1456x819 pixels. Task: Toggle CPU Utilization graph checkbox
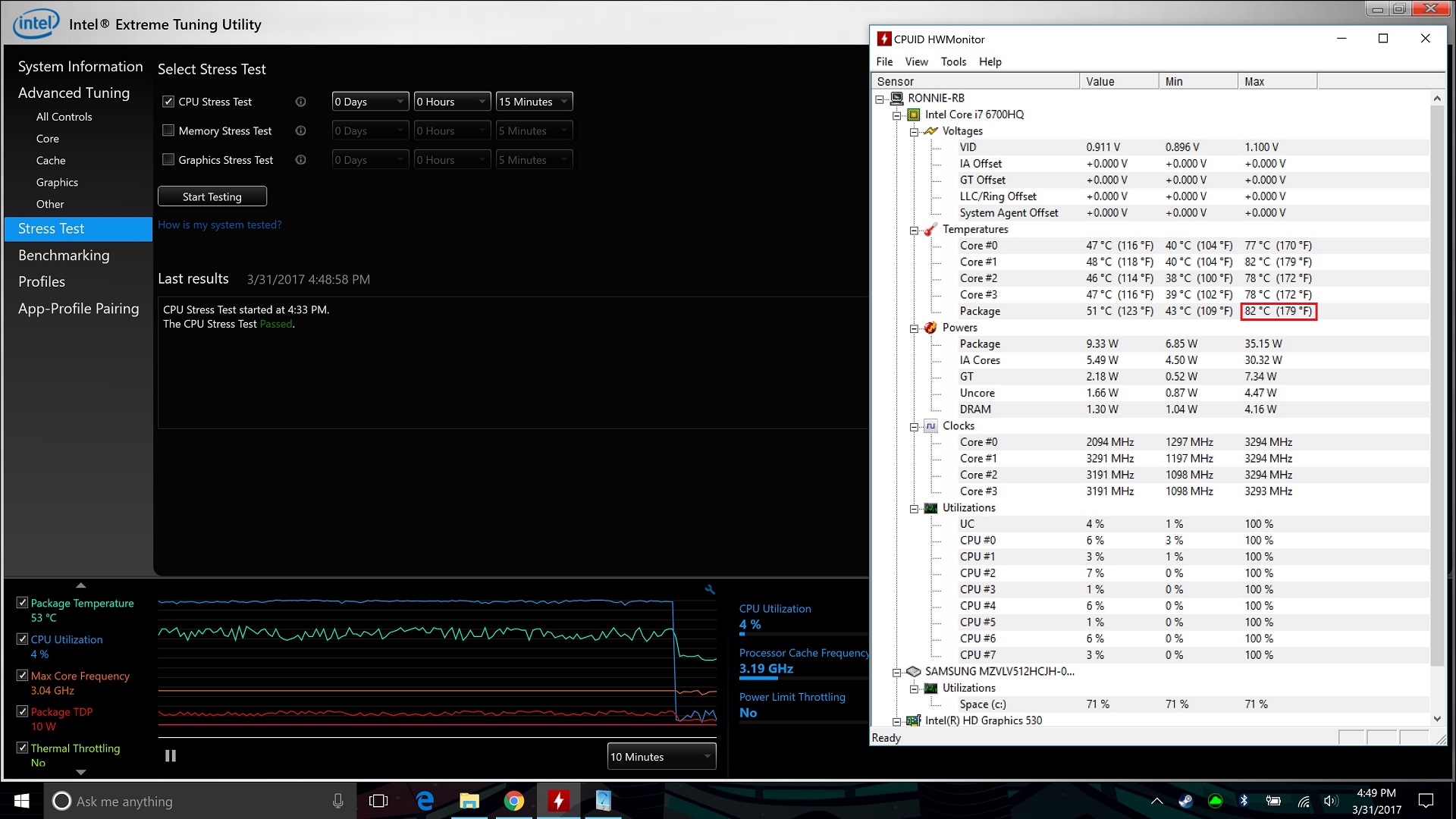click(22, 639)
